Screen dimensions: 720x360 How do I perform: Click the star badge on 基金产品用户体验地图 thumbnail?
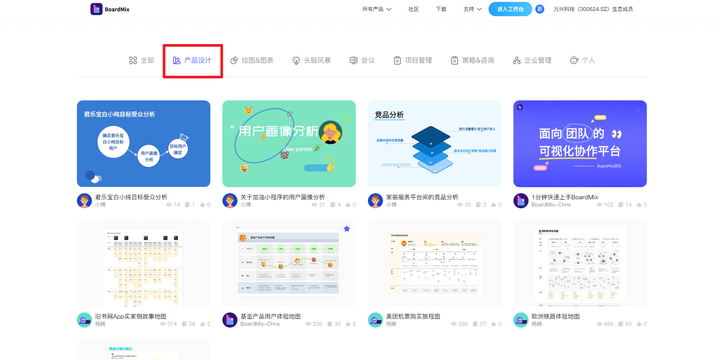347,229
